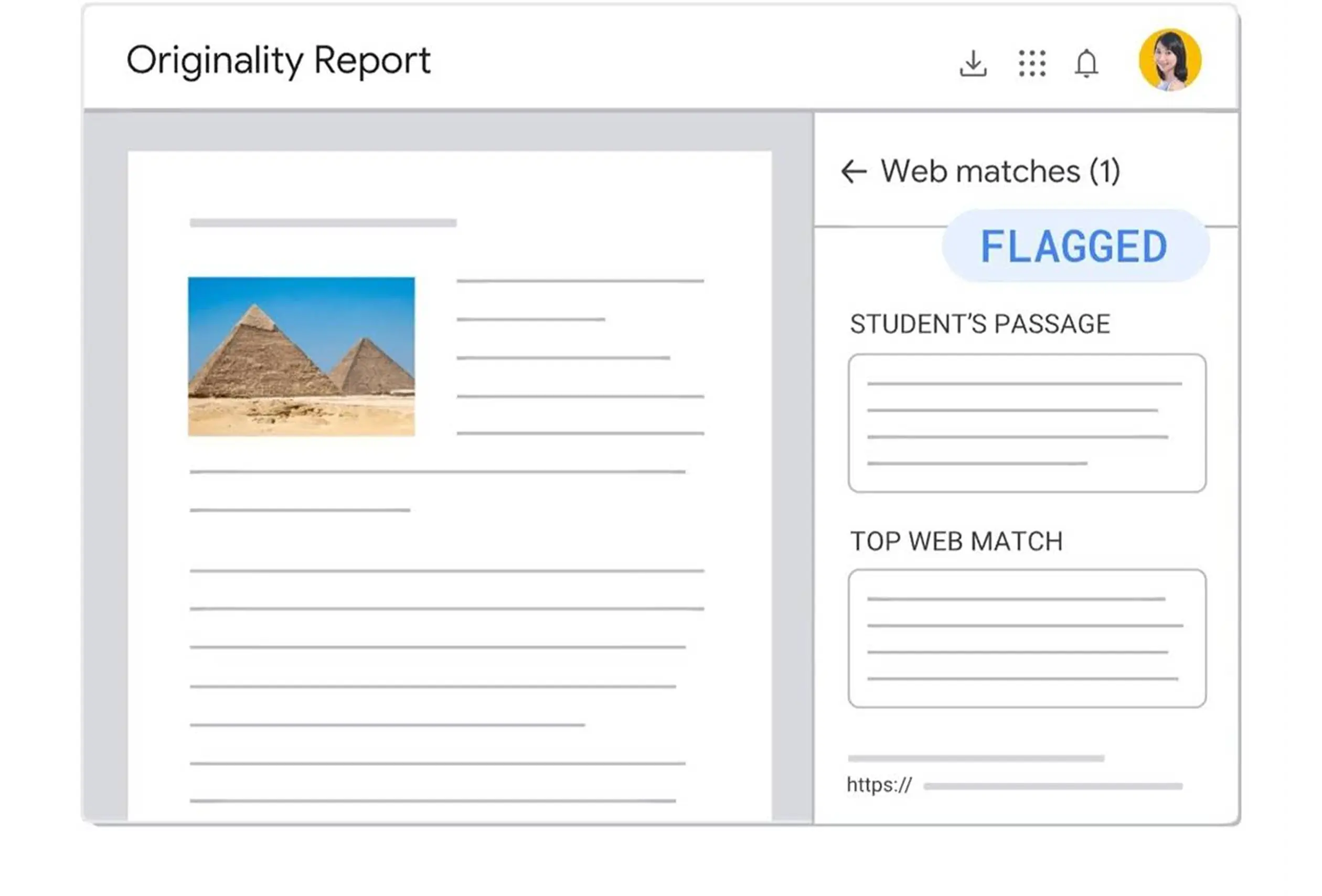The height and width of the screenshot is (896, 1322).
Task: Click the short text line below the image
Action: pyautogui.click(x=300, y=510)
